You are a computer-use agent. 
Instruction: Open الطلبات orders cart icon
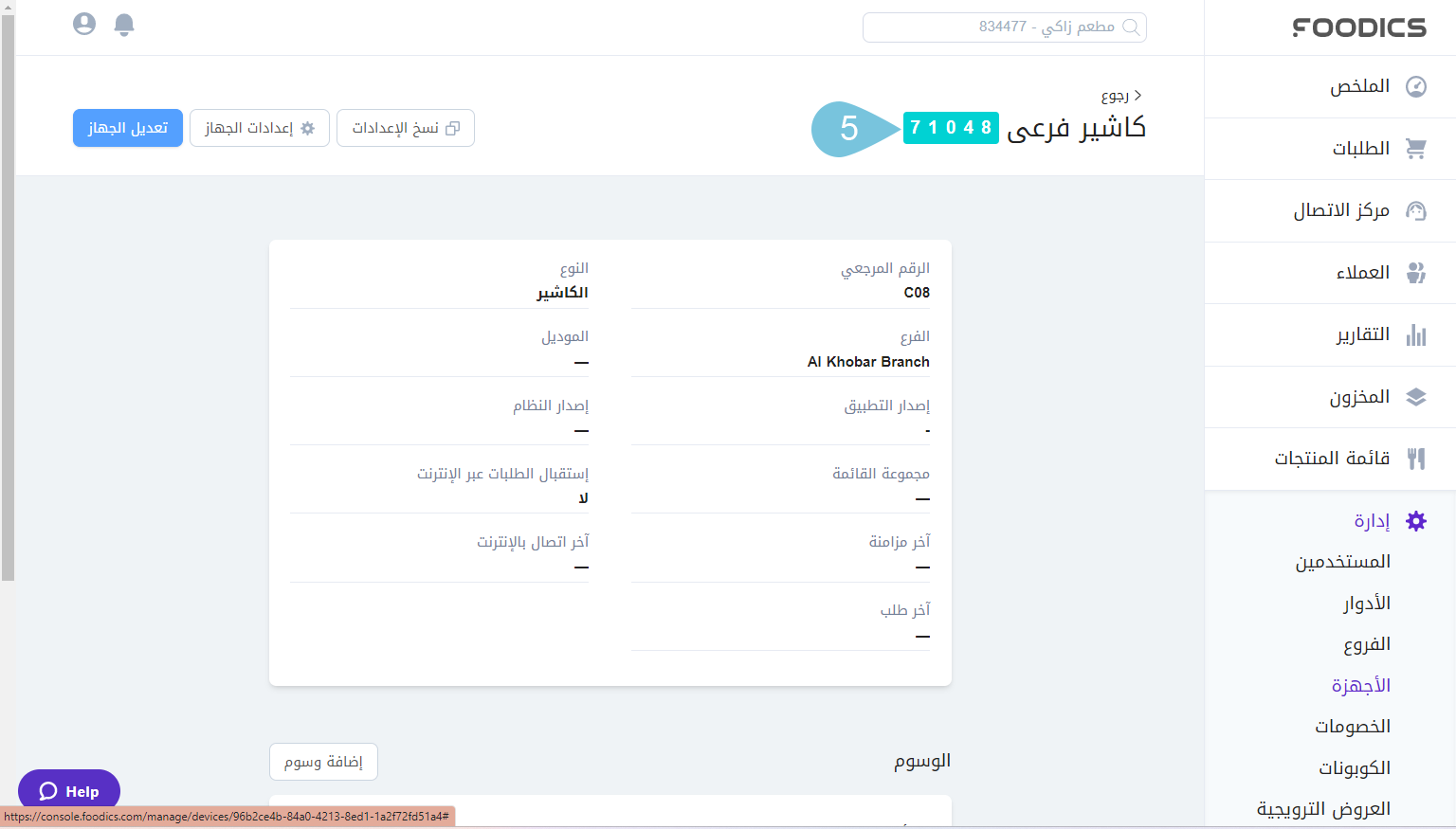point(1415,149)
